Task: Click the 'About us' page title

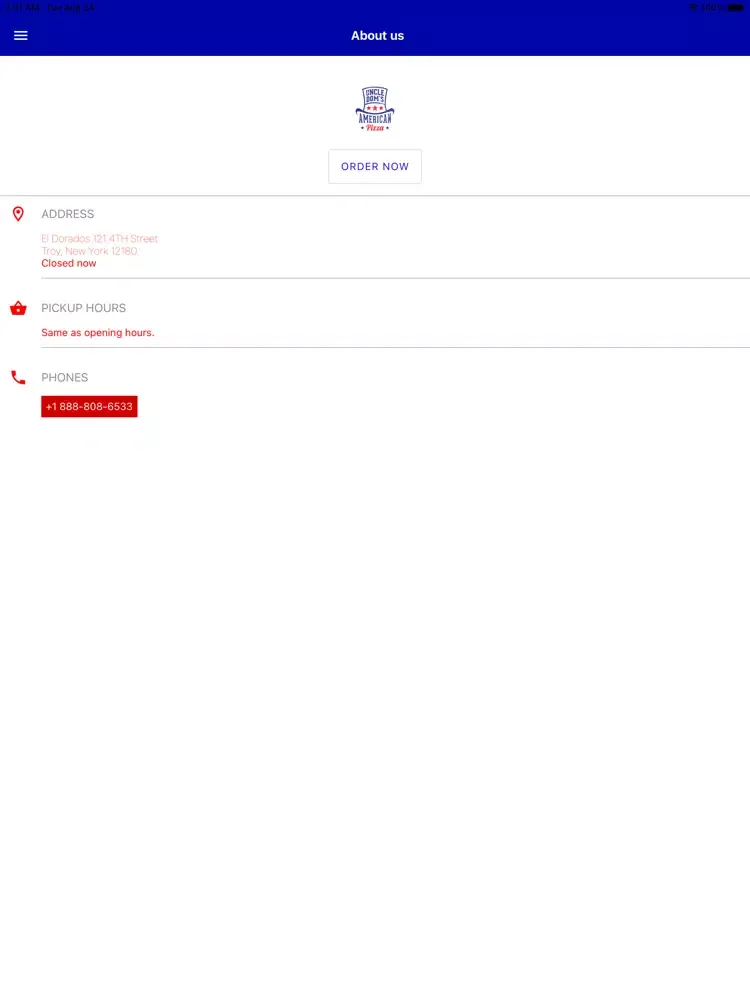Action: click(x=378, y=36)
